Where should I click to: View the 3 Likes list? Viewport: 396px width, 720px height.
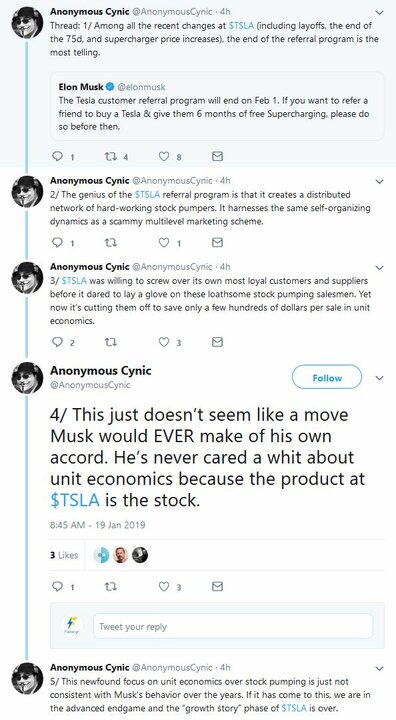(x=64, y=555)
